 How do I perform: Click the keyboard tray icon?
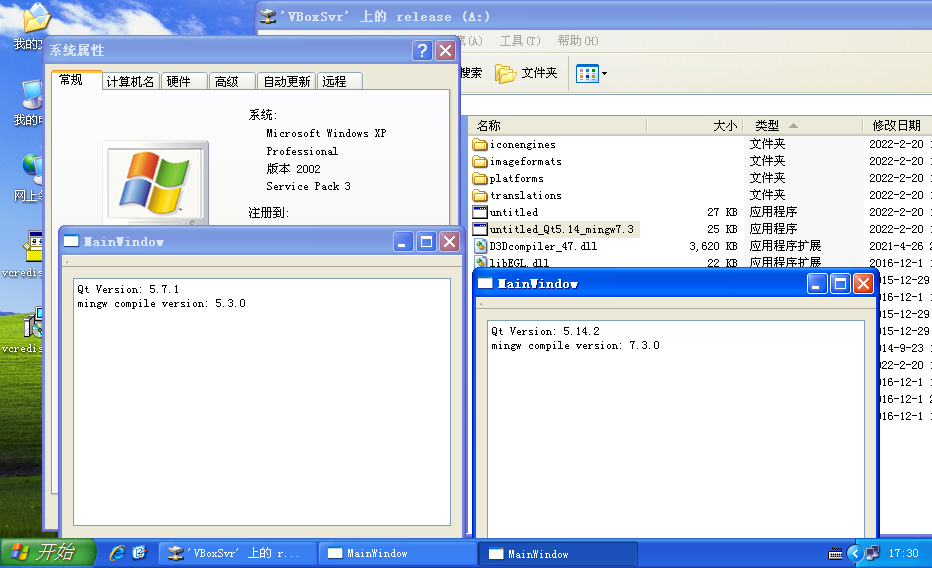click(836, 554)
